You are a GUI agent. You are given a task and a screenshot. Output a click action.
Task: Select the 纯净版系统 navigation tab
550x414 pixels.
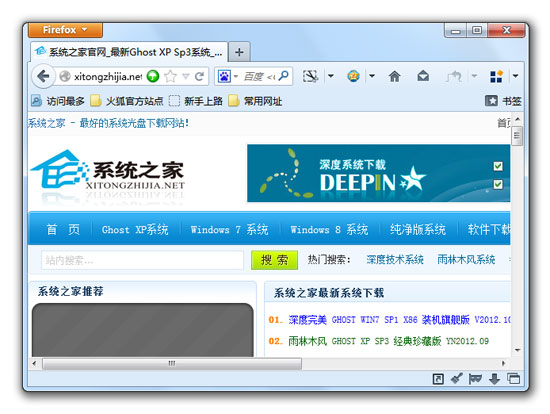coord(418,229)
